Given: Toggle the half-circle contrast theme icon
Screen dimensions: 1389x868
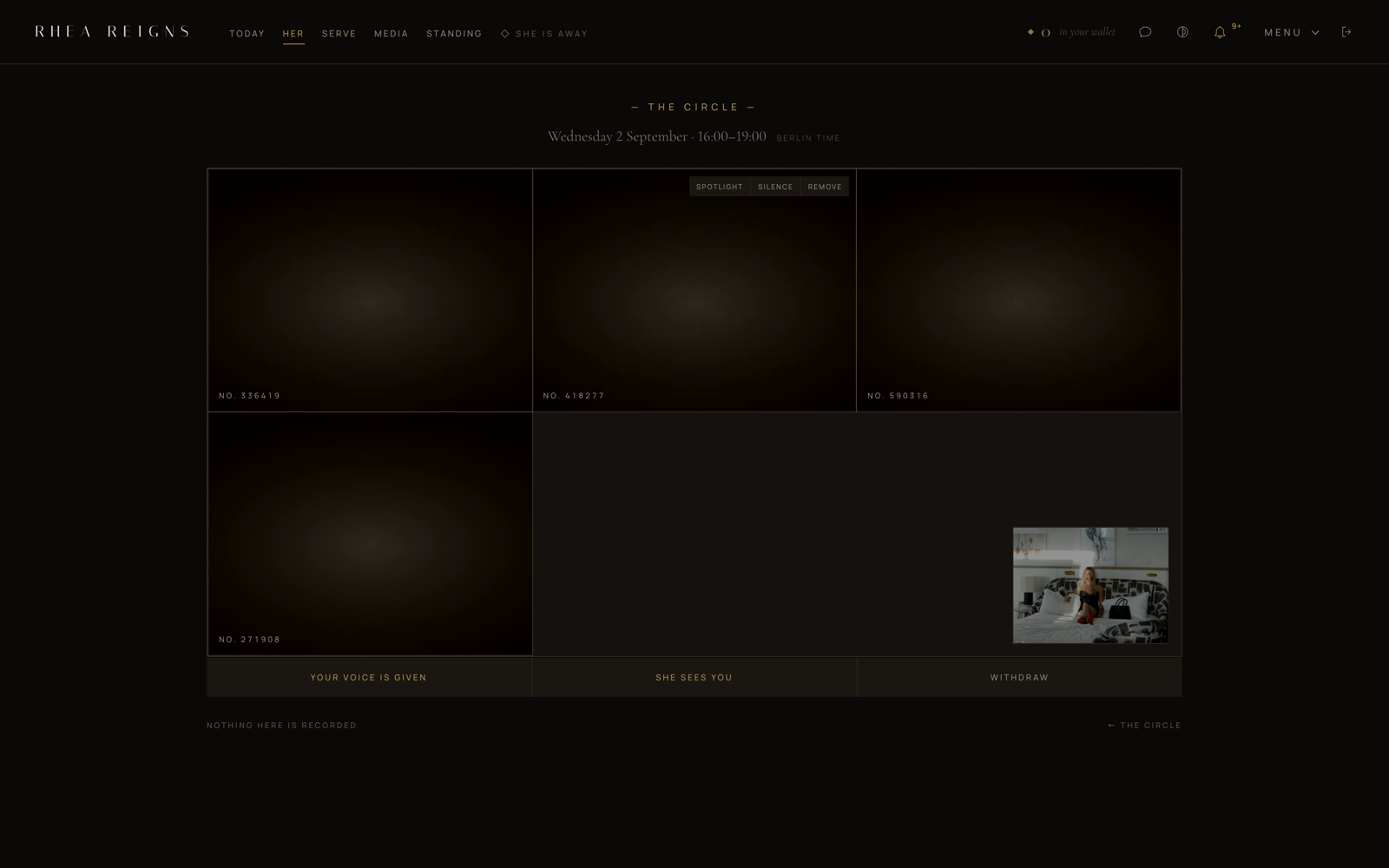Looking at the screenshot, I should click(1182, 32).
